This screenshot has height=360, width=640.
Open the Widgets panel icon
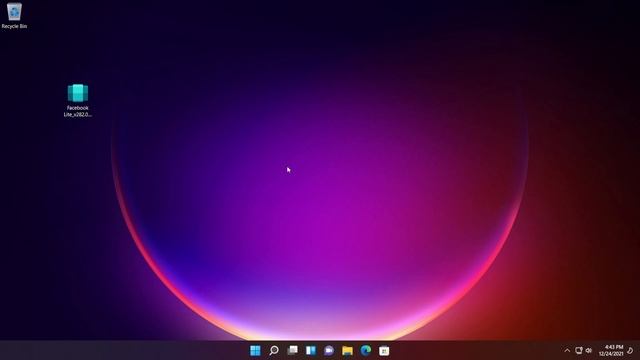[311, 351]
